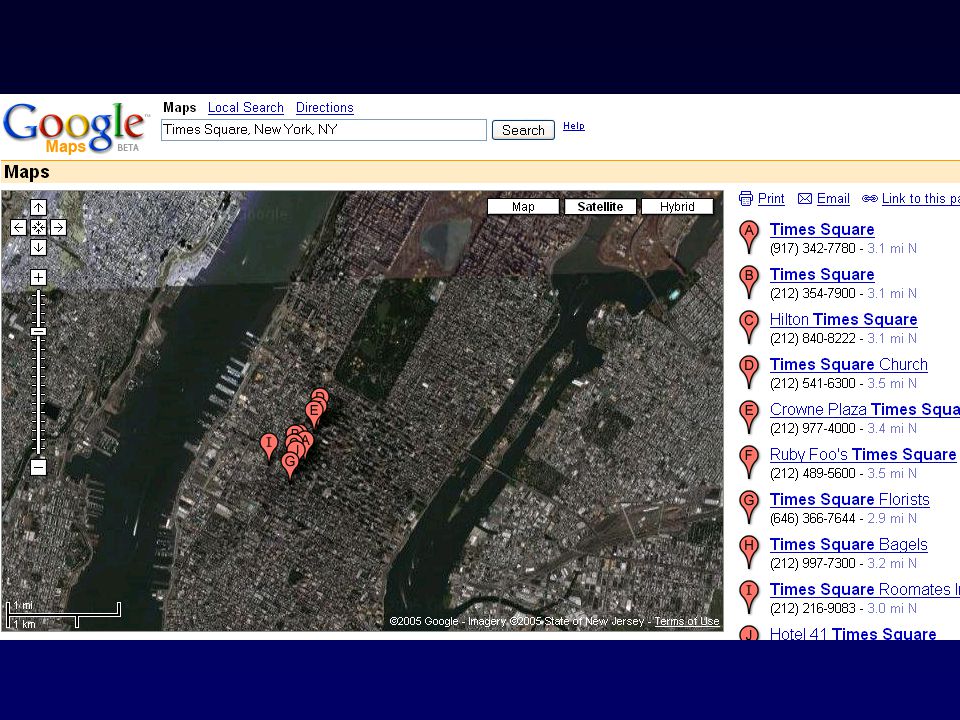960x720 pixels.
Task: Click marker H in the results list
Action: 749,552
